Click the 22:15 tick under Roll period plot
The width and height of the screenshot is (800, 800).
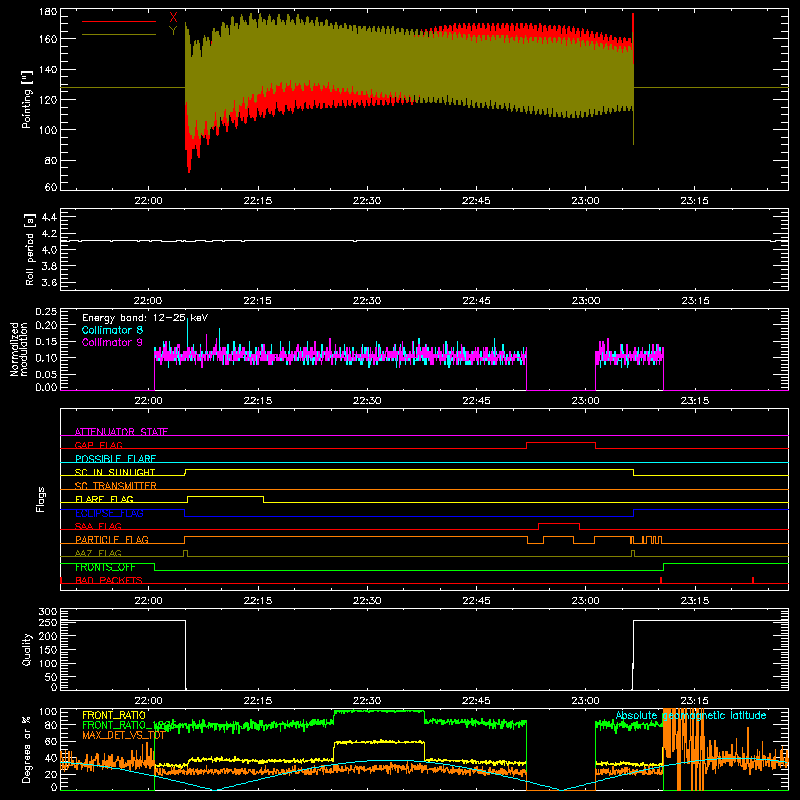pyautogui.click(x=258, y=301)
